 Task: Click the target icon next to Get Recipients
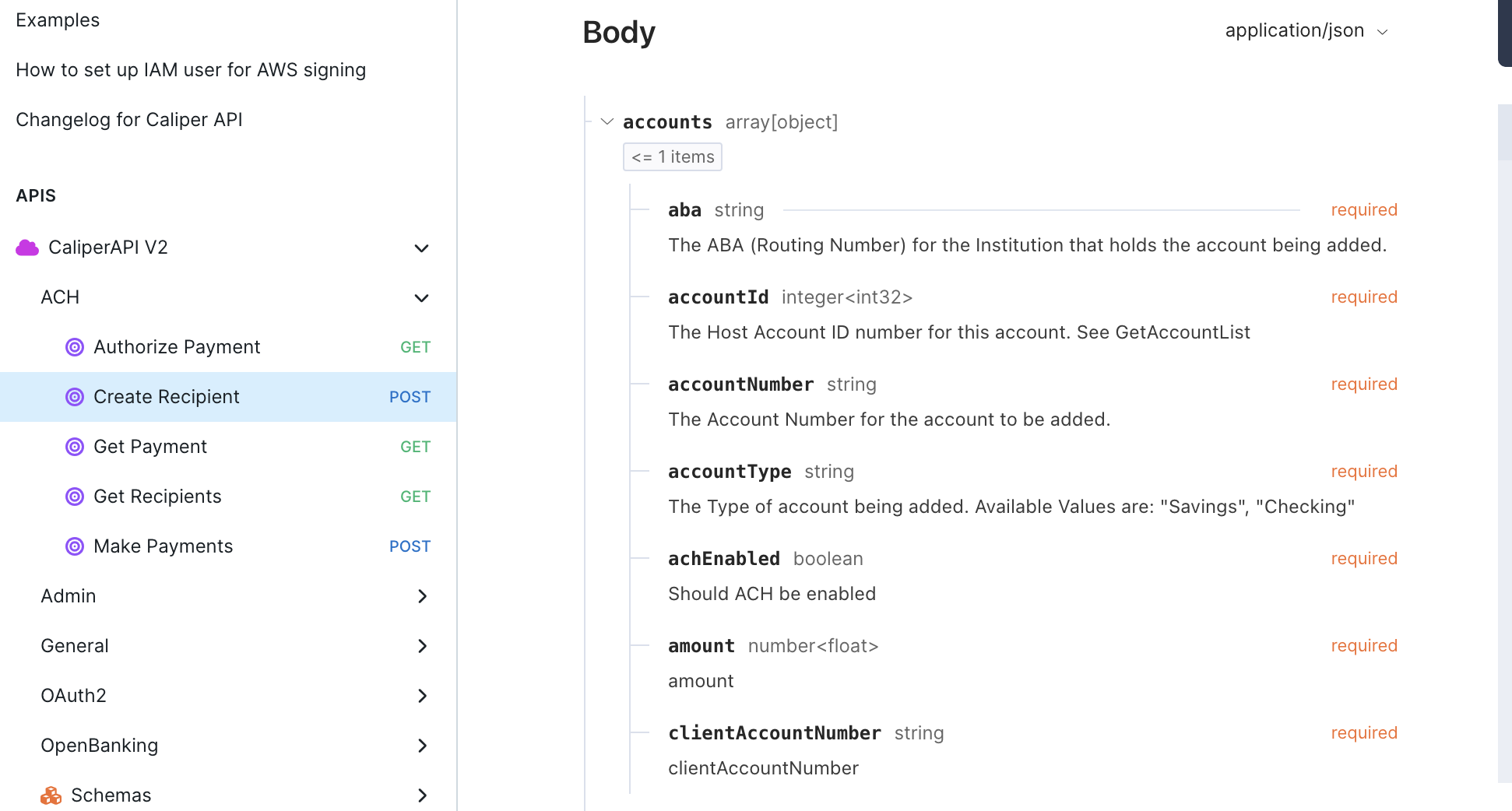click(75, 497)
